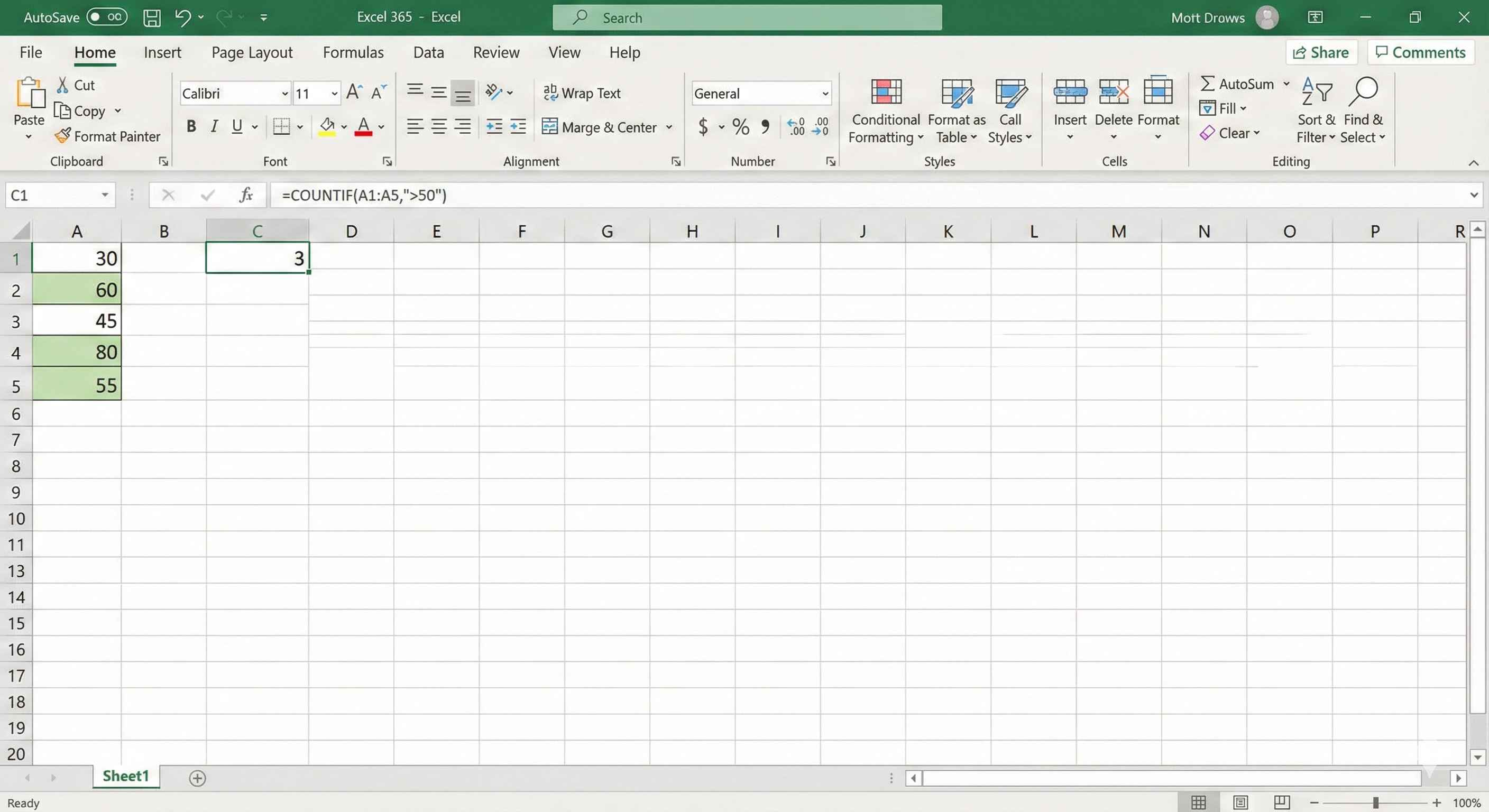Open the Name Box C1 dropdown arrow
Image resolution: width=1489 pixels, height=812 pixels.
pyautogui.click(x=105, y=195)
